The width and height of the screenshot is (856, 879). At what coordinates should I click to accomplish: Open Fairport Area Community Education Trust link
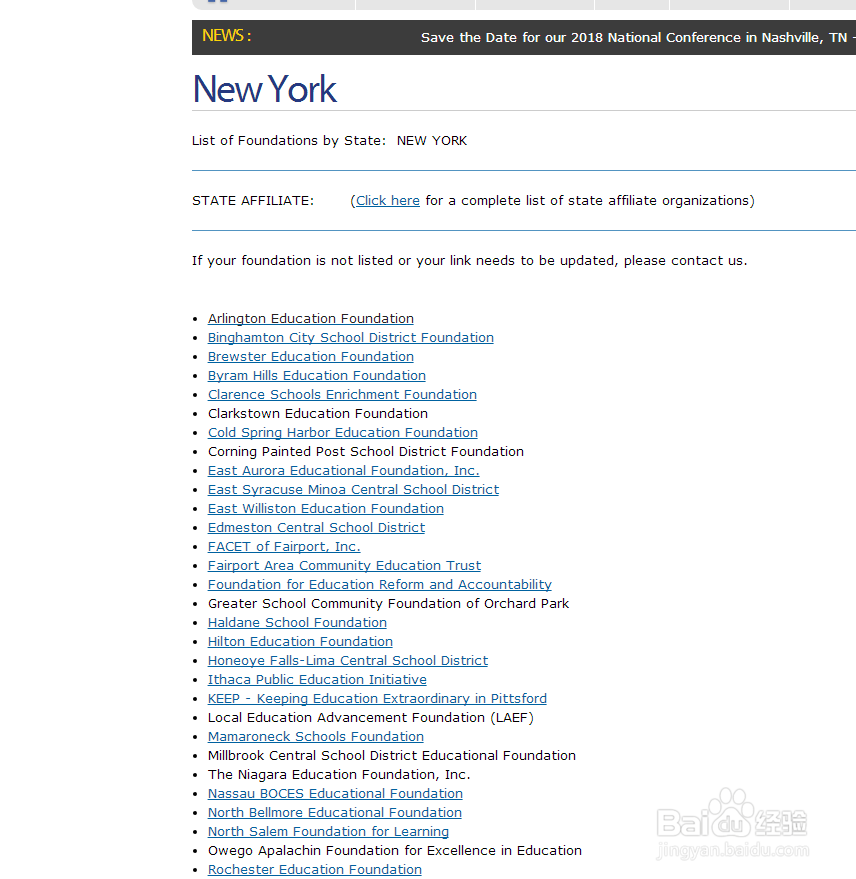coord(344,566)
